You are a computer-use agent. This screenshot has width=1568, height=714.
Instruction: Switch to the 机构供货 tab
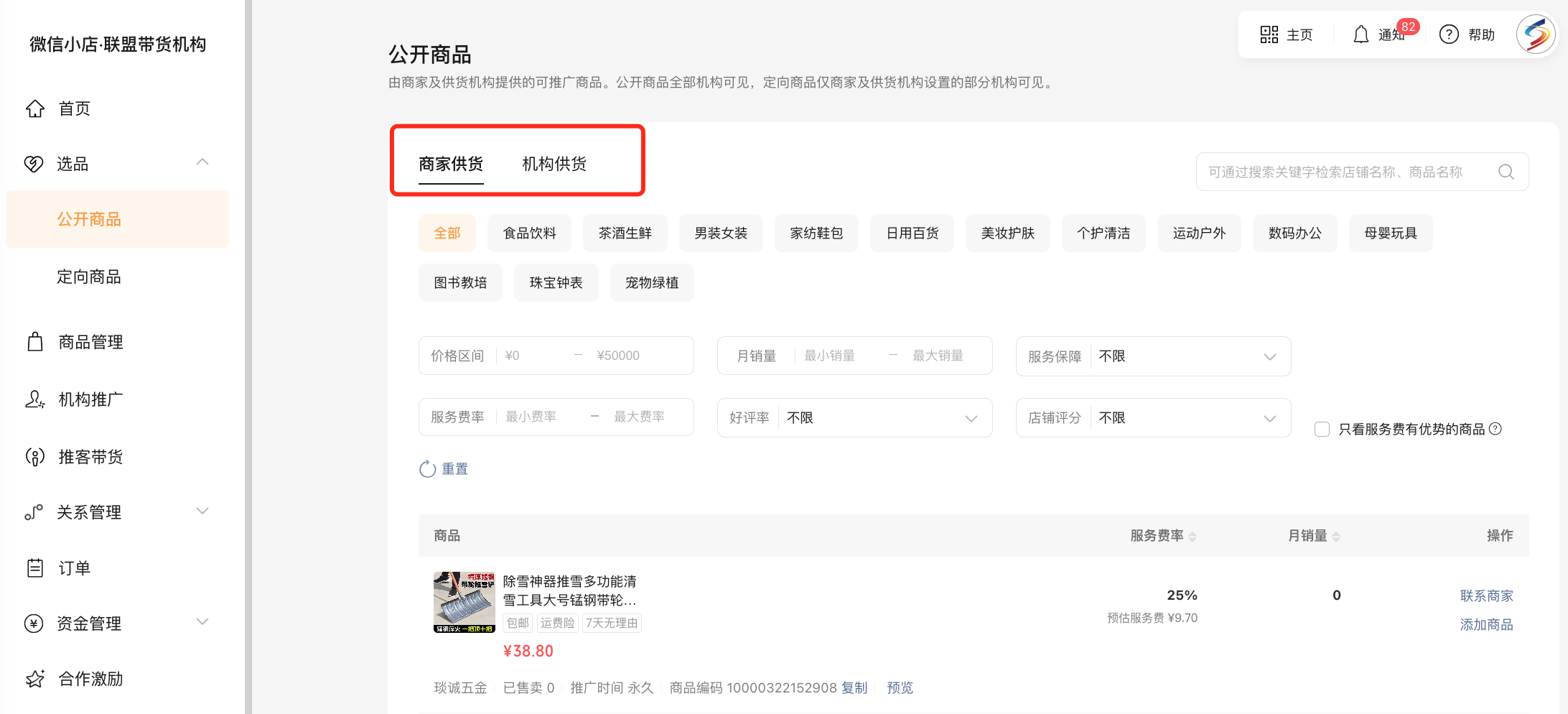[554, 164]
